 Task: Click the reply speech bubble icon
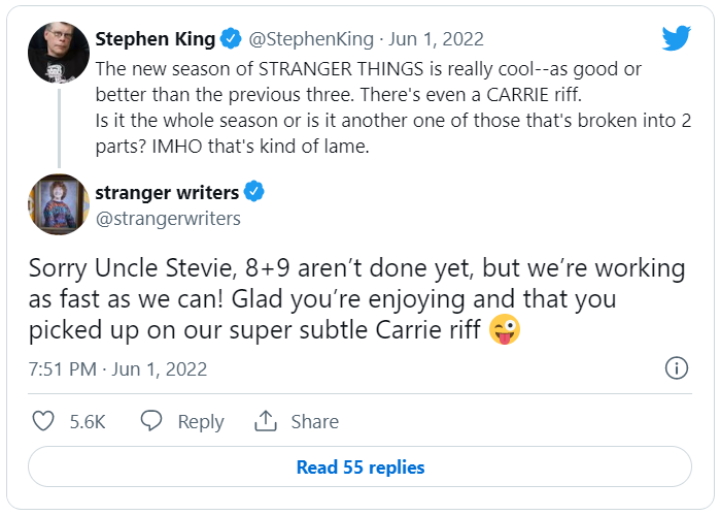152,422
